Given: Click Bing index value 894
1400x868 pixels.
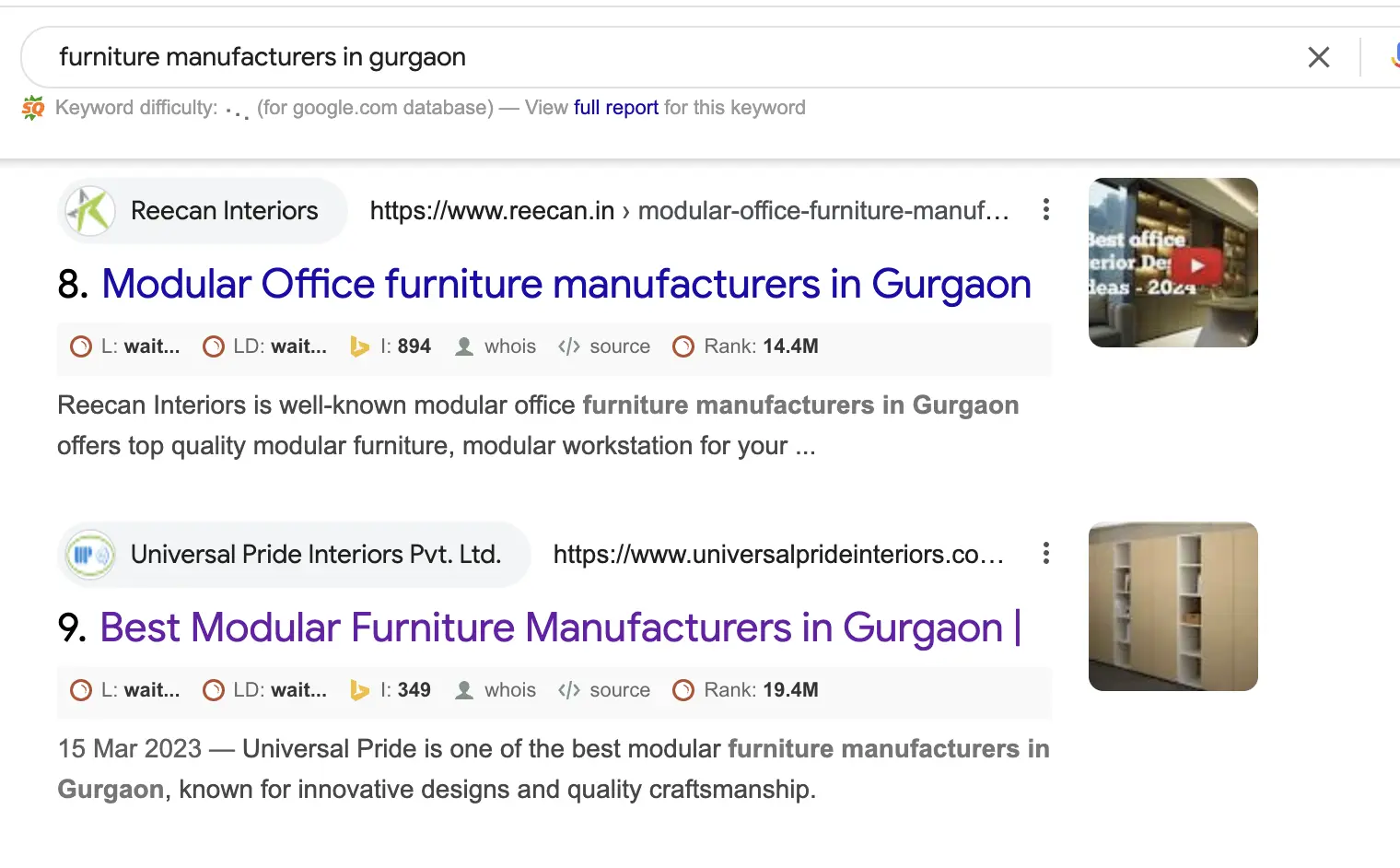Looking at the screenshot, I should pos(414,346).
